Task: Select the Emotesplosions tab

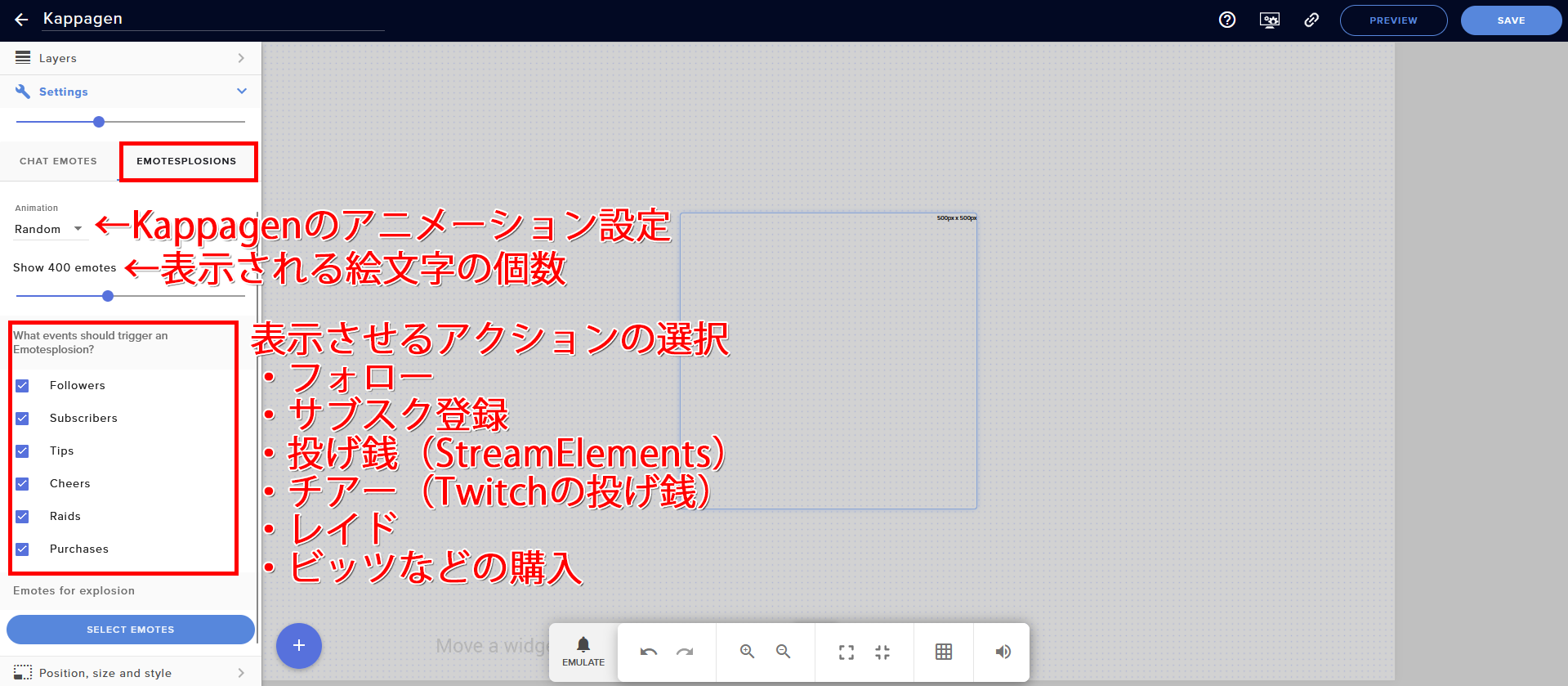Action: [187, 161]
